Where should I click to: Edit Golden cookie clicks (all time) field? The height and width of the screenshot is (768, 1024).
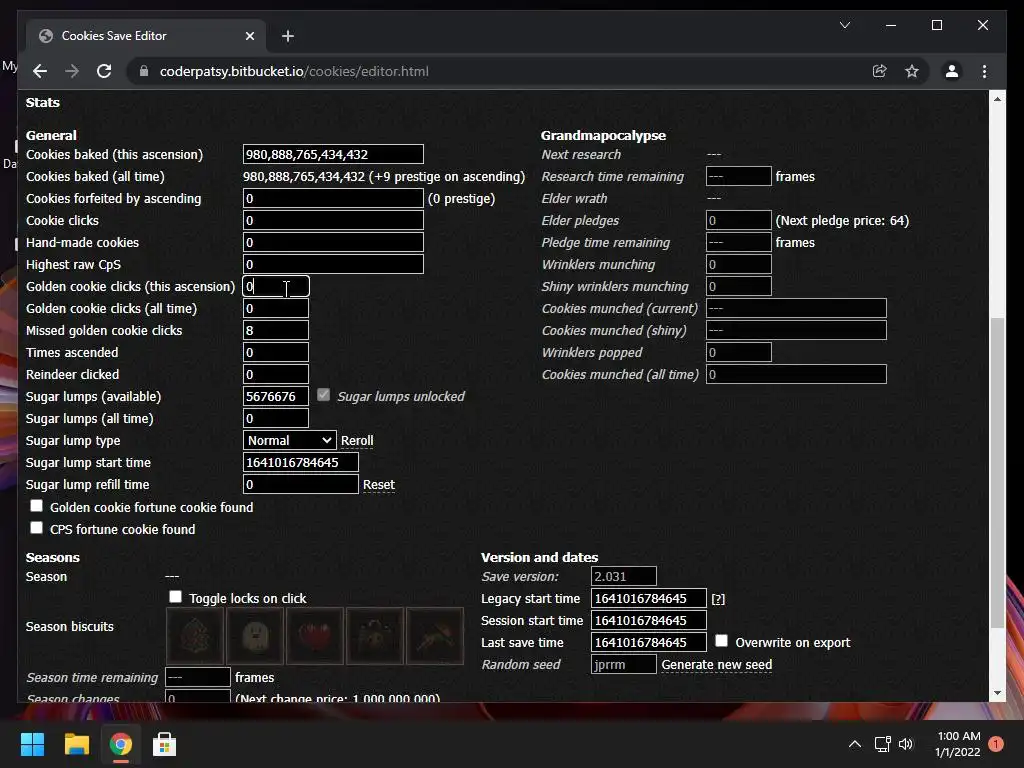click(x=276, y=308)
